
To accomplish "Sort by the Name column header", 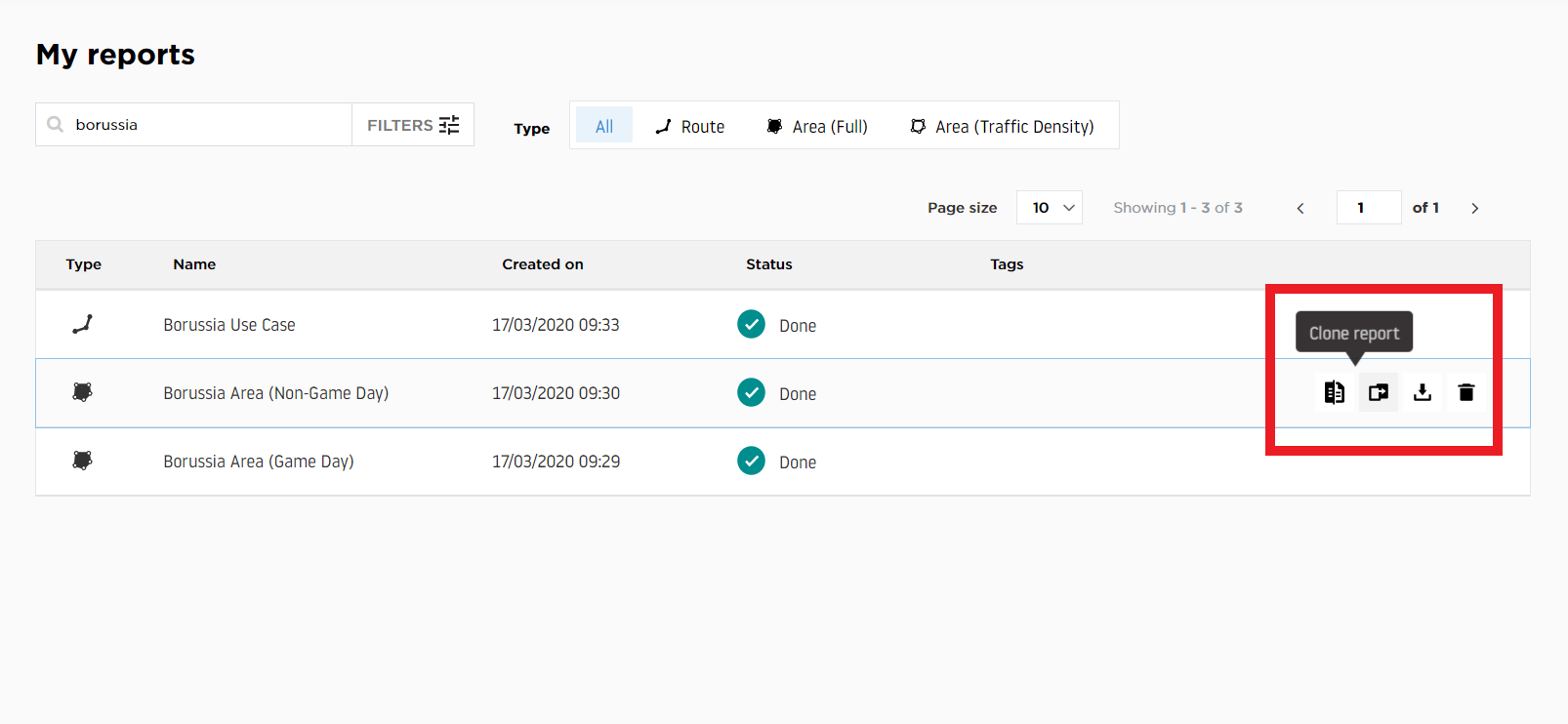I will pyautogui.click(x=194, y=264).
